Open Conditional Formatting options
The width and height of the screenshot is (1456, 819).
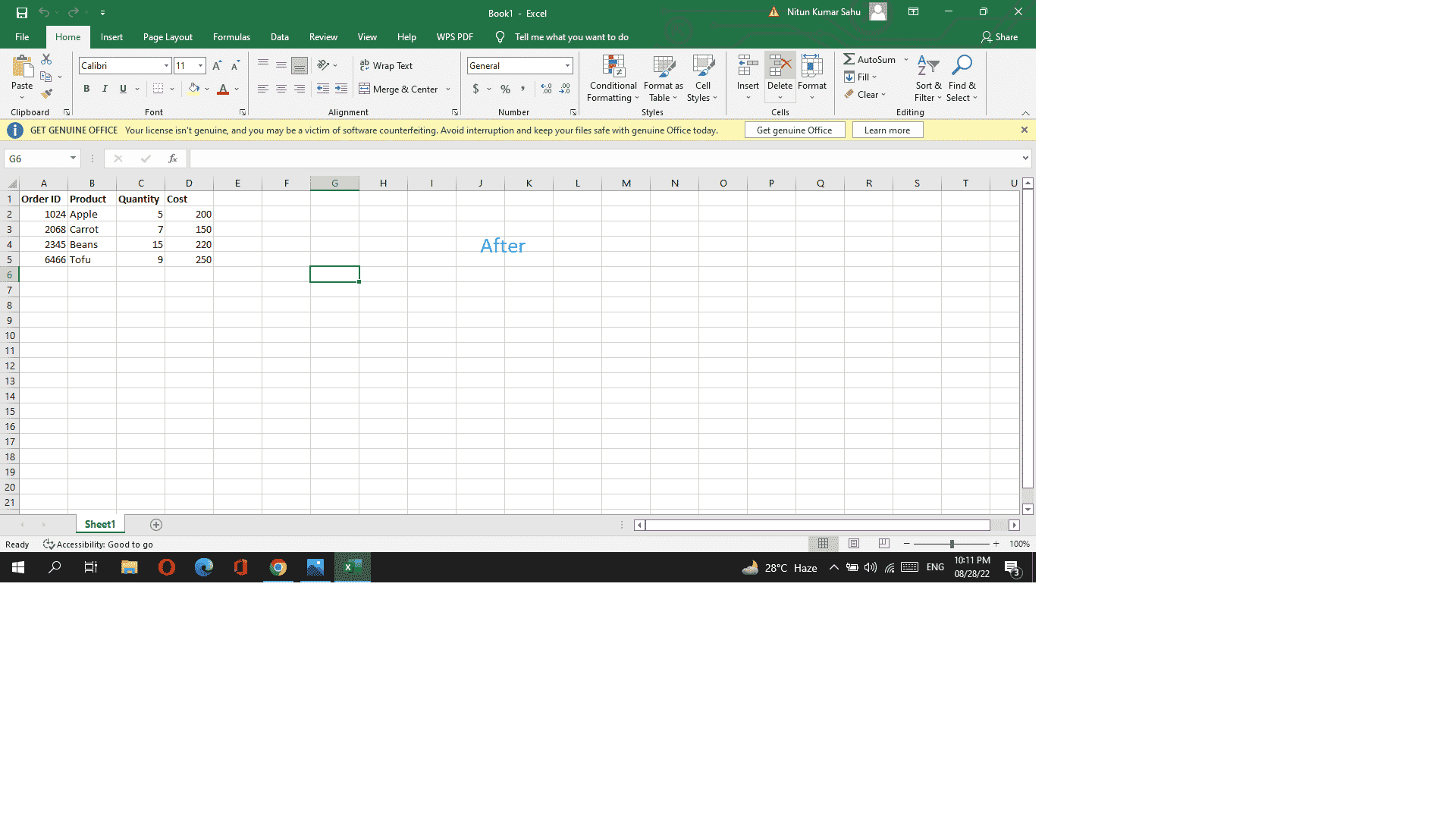click(x=613, y=79)
